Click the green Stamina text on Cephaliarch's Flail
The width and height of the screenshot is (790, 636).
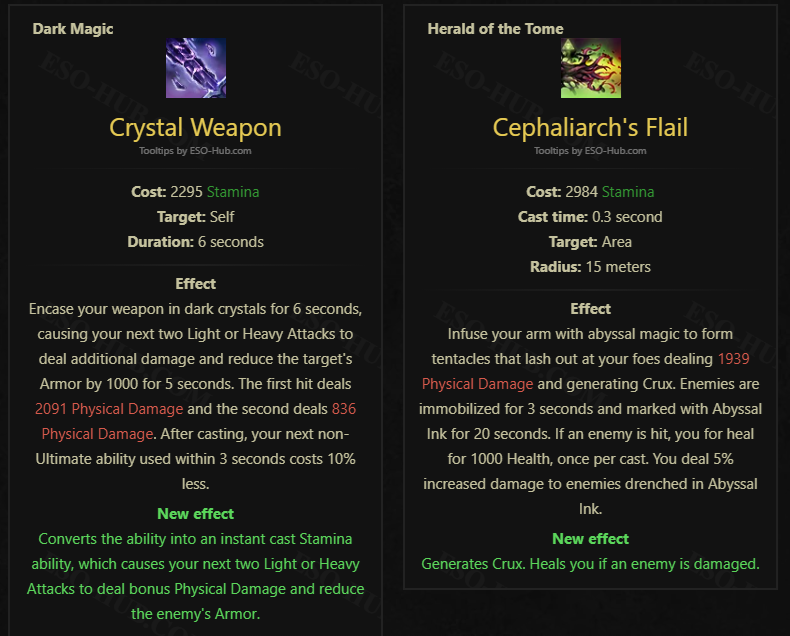[x=628, y=192]
